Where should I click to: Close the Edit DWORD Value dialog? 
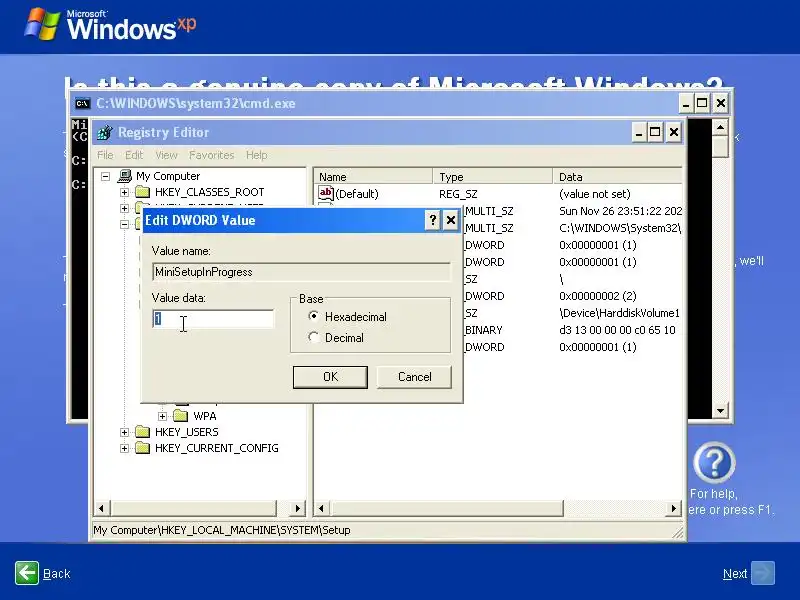click(x=451, y=220)
